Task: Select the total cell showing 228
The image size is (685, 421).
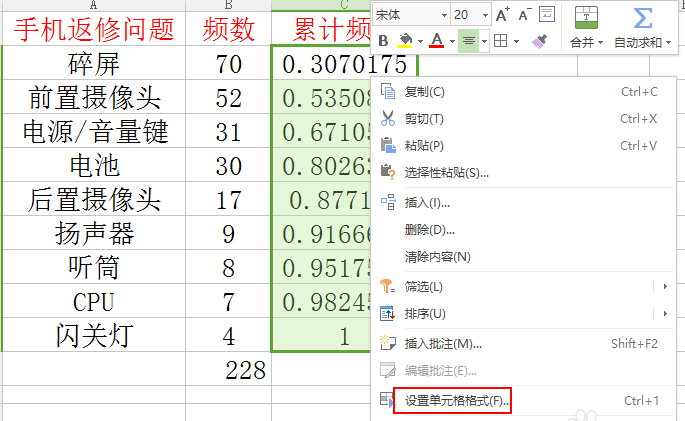Action: 228,369
